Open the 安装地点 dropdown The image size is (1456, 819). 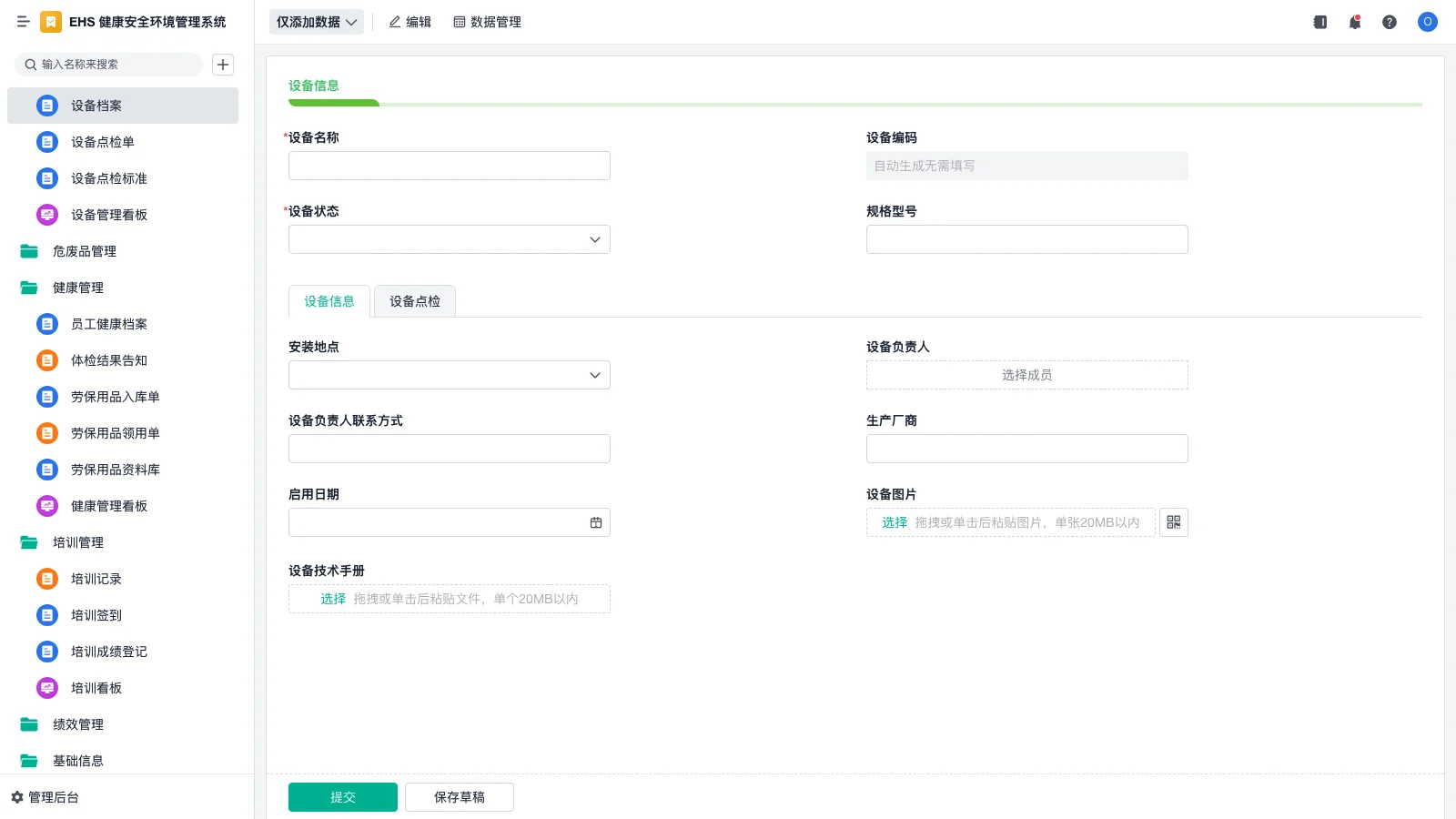pyautogui.click(x=594, y=374)
